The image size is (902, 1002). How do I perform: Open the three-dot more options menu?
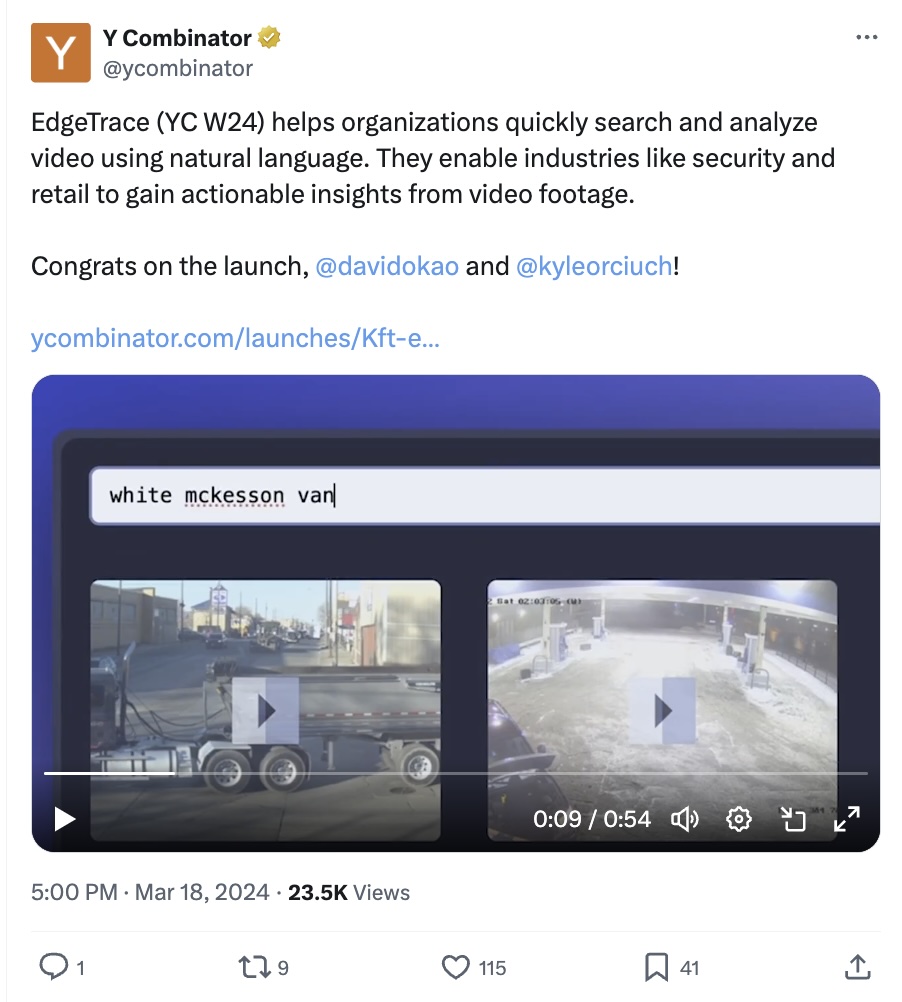pyautogui.click(x=866, y=38)
